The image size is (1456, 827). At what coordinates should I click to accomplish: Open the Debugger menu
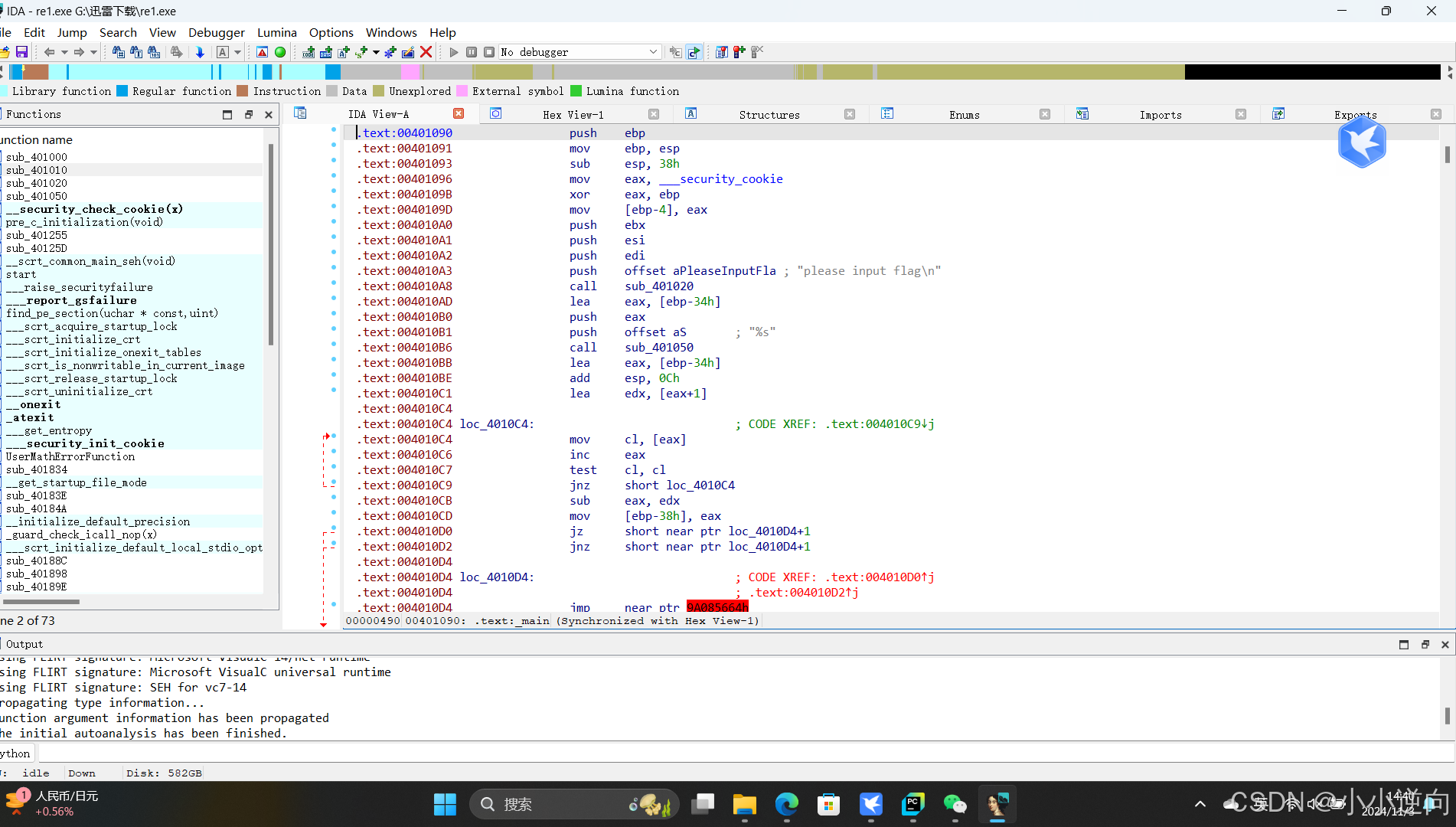(x=216, y=32)
